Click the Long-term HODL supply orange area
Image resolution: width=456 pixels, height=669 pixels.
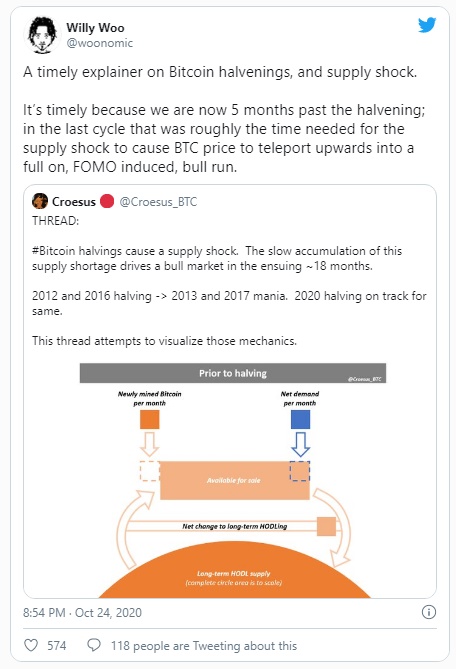click(x=234, y=572)
